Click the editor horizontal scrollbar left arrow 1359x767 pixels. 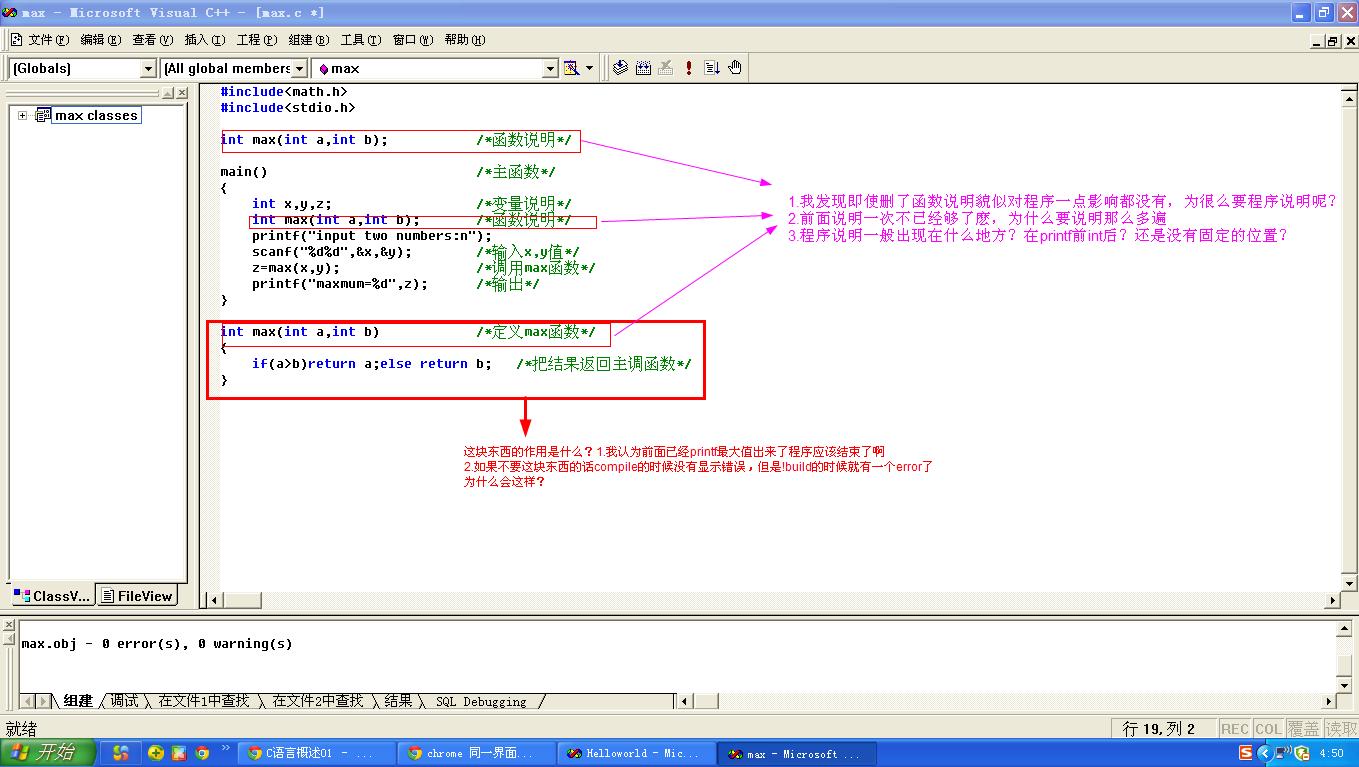pos(213,601)
